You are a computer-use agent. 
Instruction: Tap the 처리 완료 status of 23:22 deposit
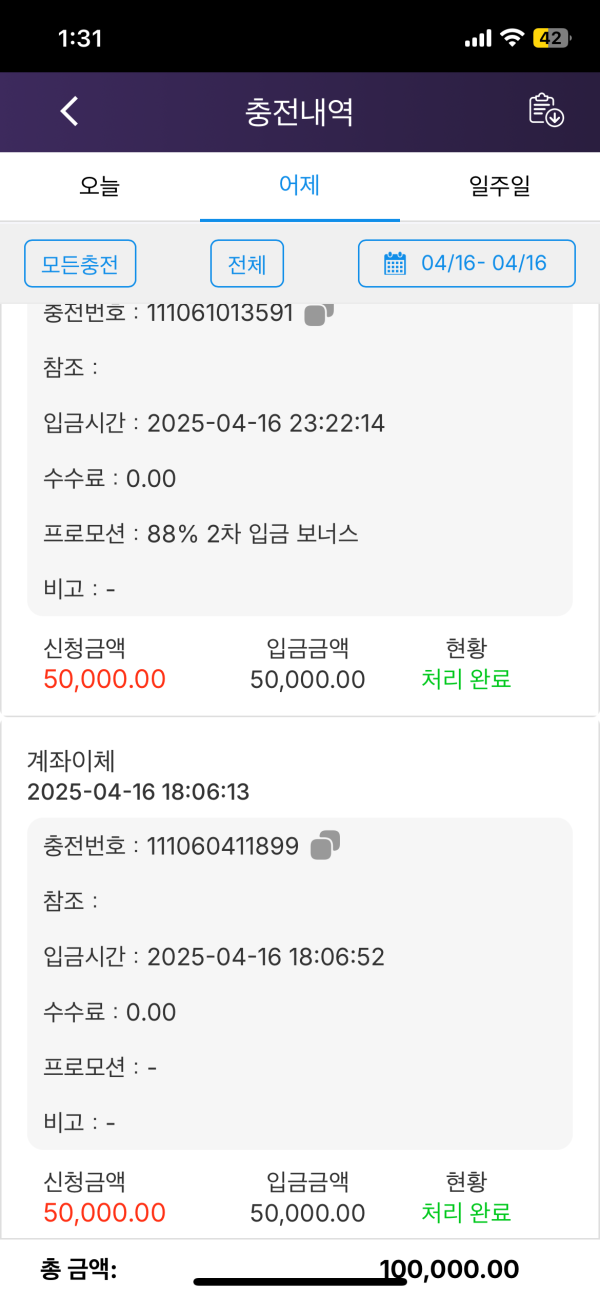tap(466, 679)
